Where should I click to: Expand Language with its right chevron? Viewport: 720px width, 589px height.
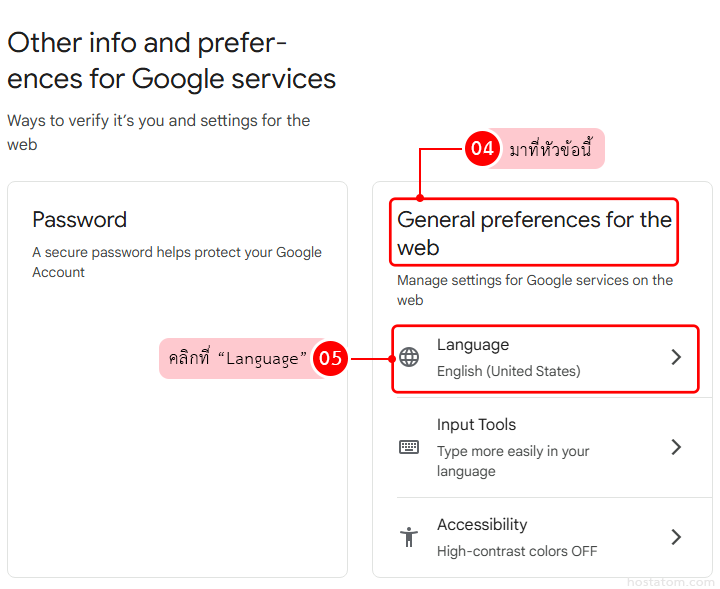tap(676, 357)
